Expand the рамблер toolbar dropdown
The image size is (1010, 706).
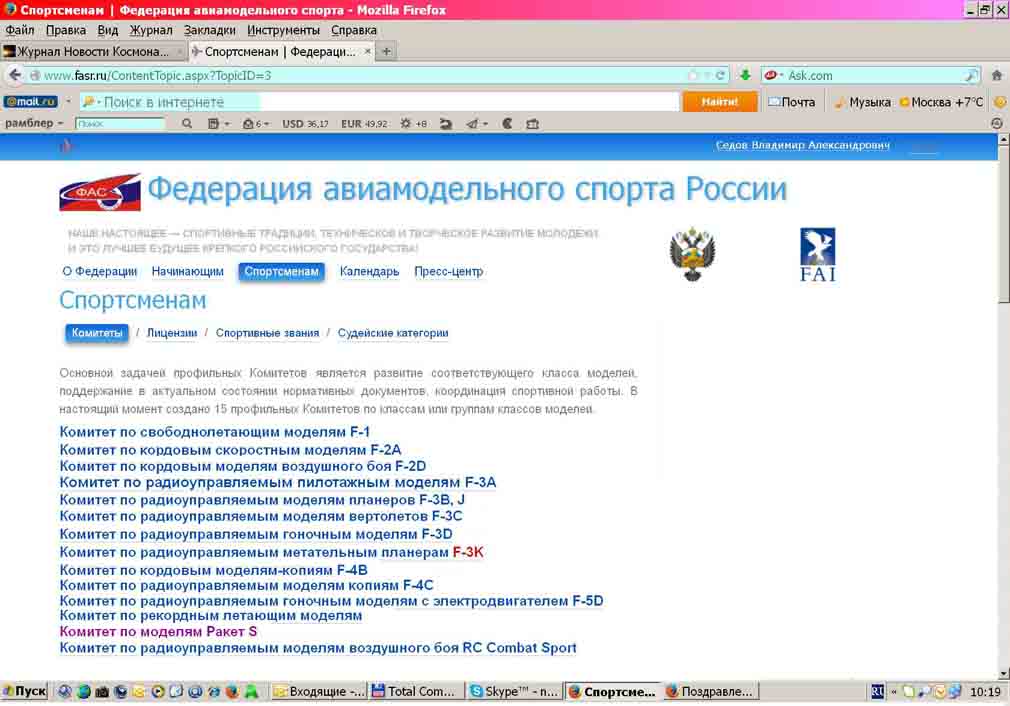click(60, 124)
